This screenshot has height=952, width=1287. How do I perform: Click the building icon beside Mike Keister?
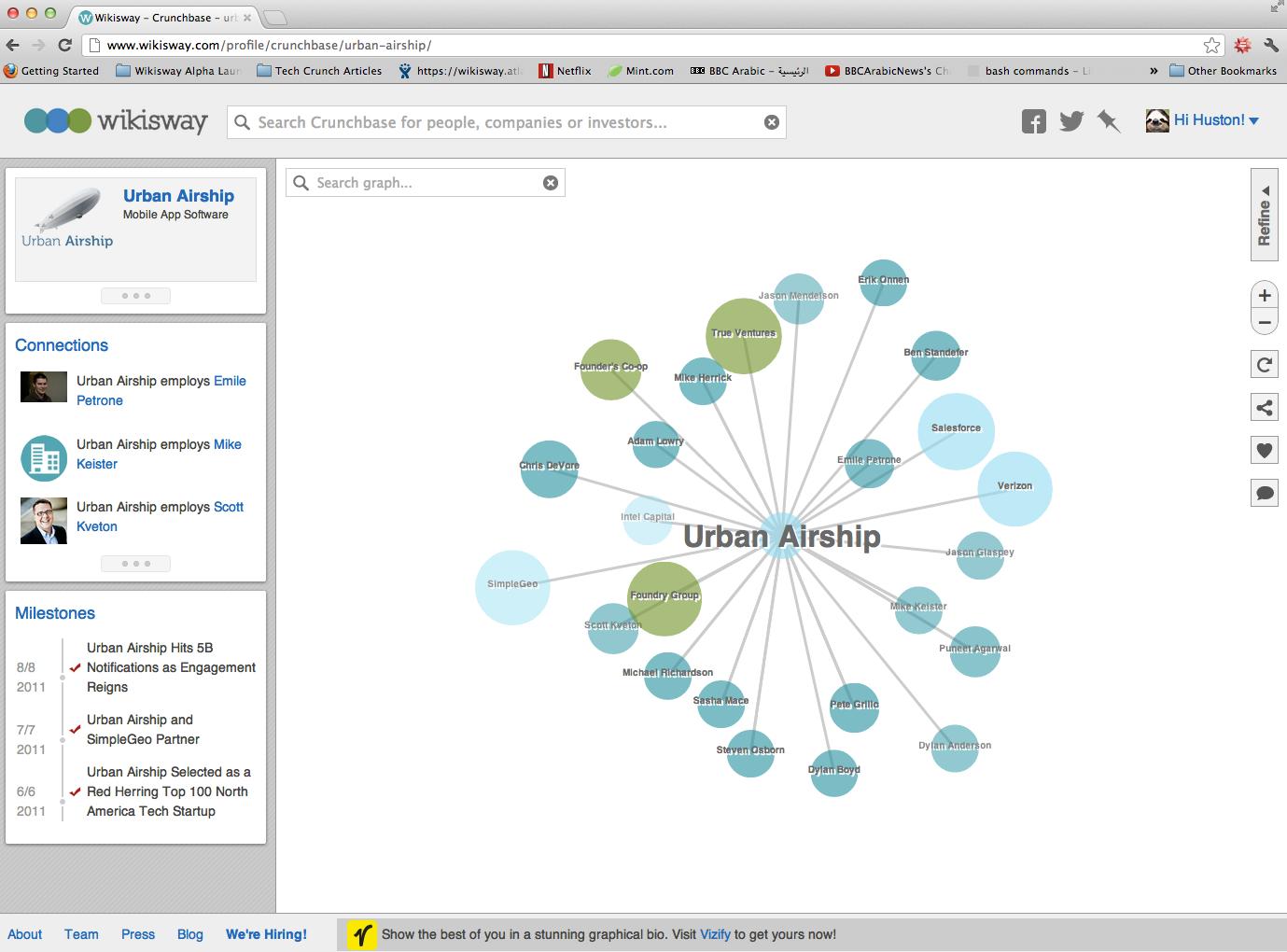(x=44, y=458)
